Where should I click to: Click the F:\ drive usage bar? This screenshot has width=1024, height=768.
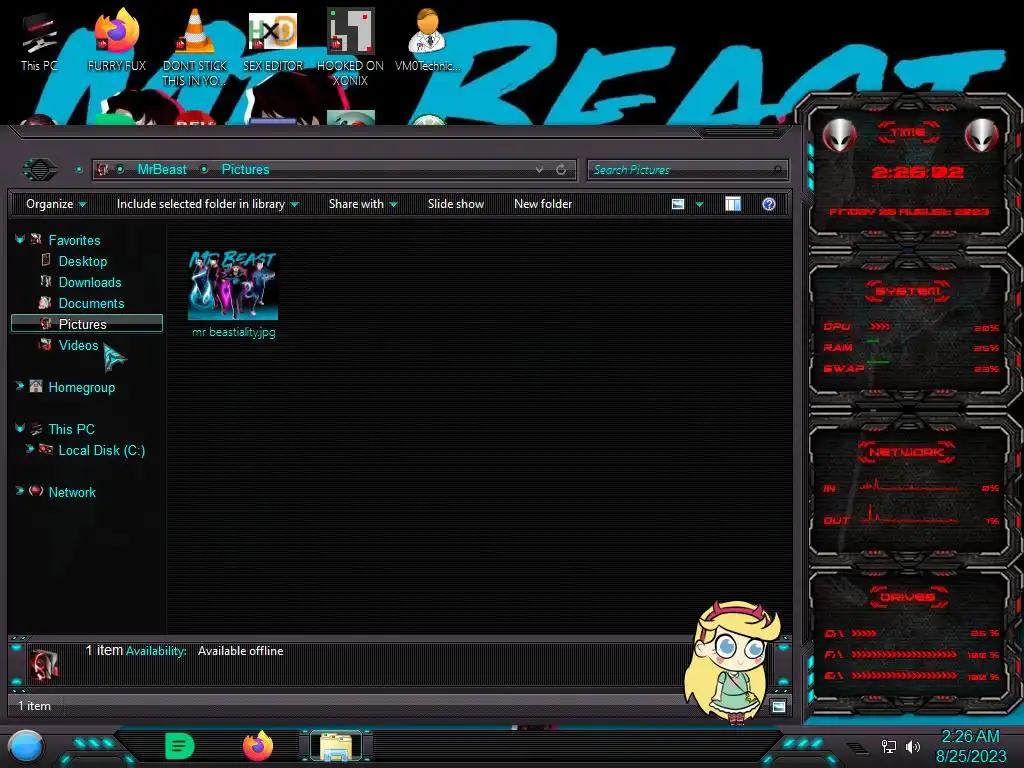tap(904, 654)
